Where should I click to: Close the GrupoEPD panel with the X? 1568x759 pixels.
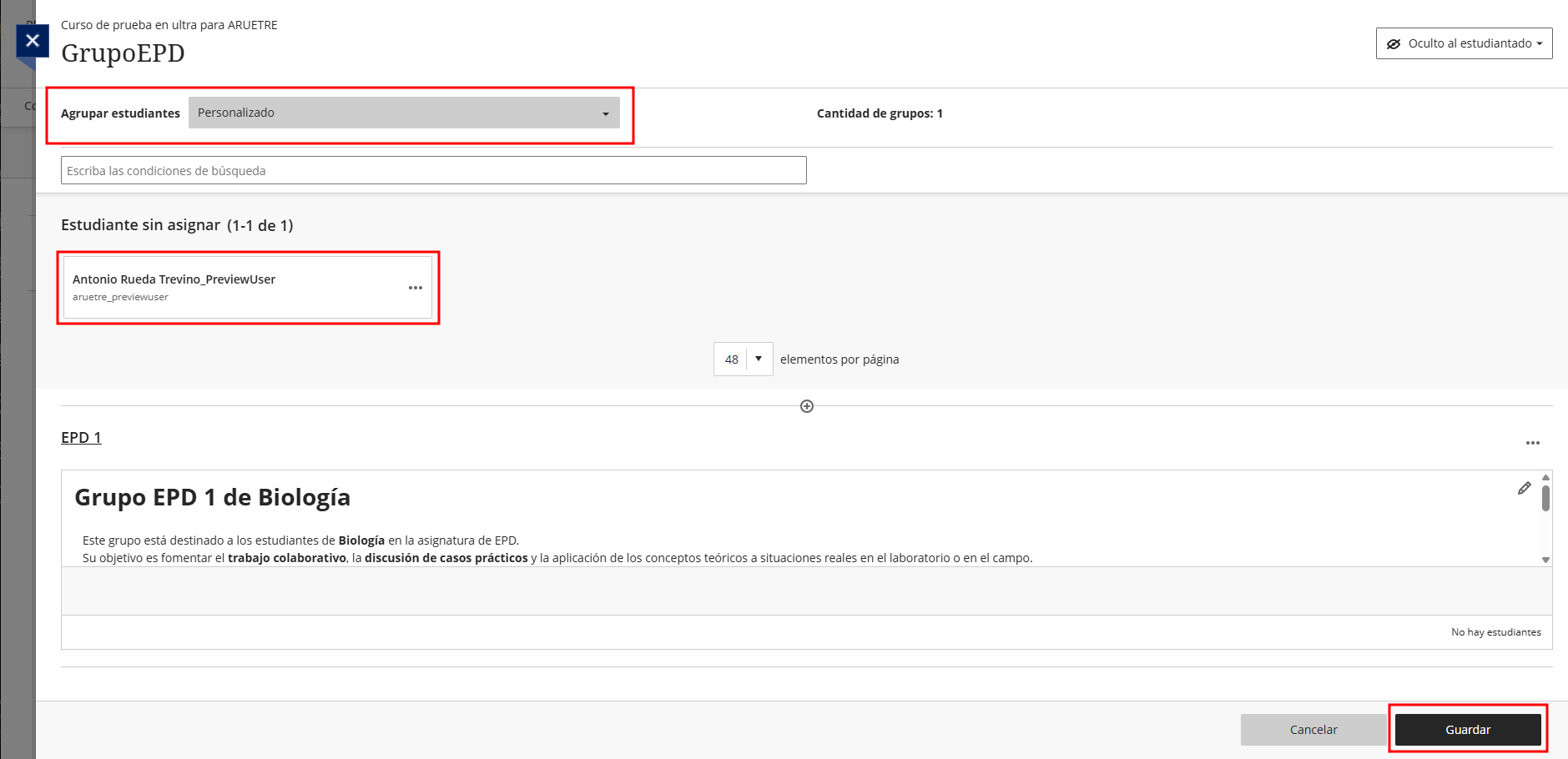pyautogui.click(x=33, y=40)
